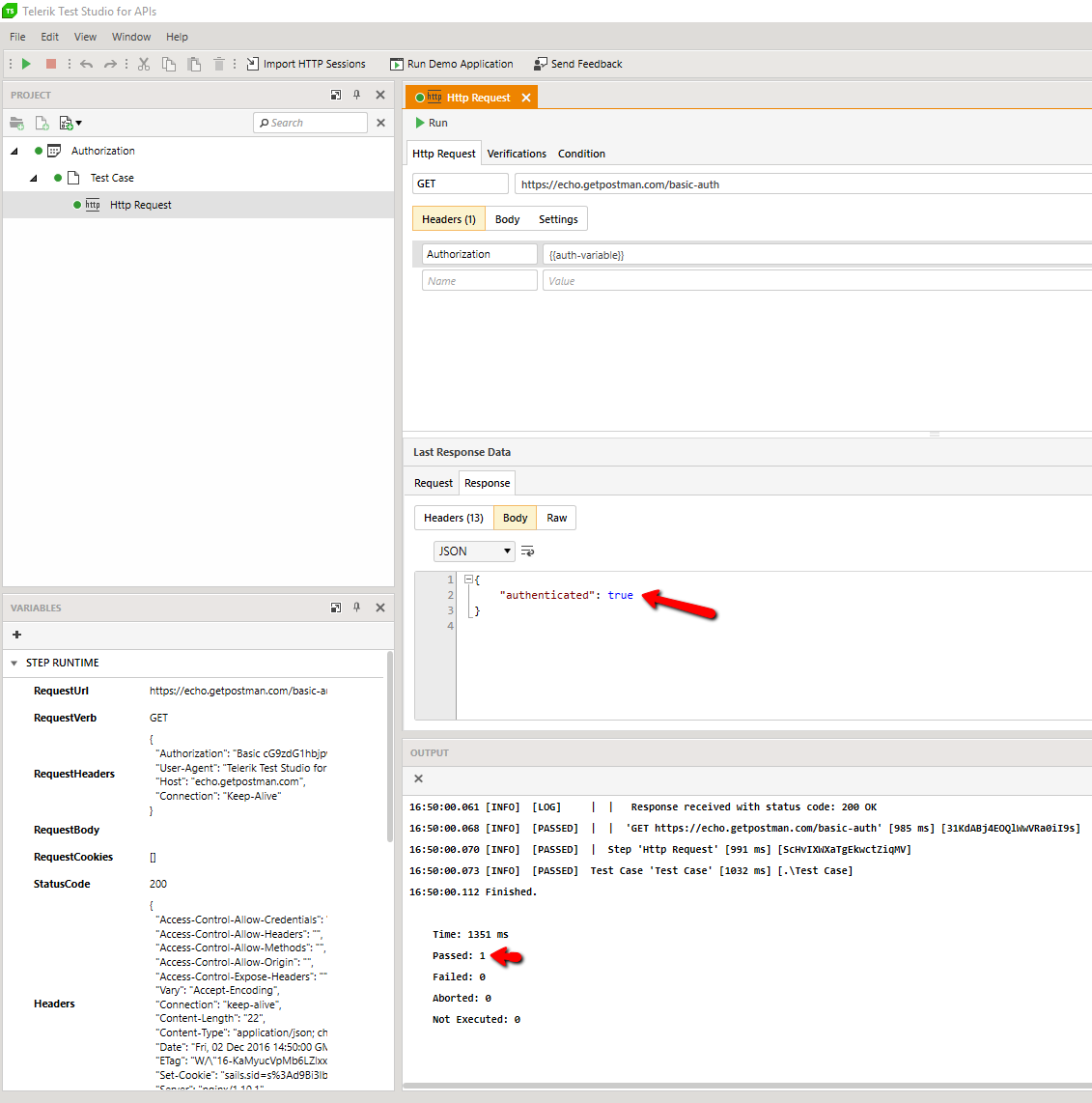Collapse the JSON object fold marker

point(468,580)
